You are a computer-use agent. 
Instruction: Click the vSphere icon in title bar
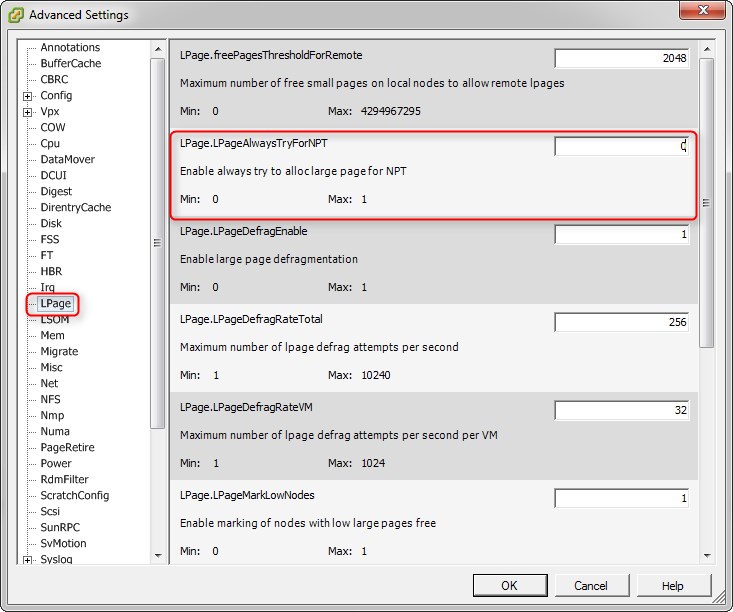coord(16,15)
